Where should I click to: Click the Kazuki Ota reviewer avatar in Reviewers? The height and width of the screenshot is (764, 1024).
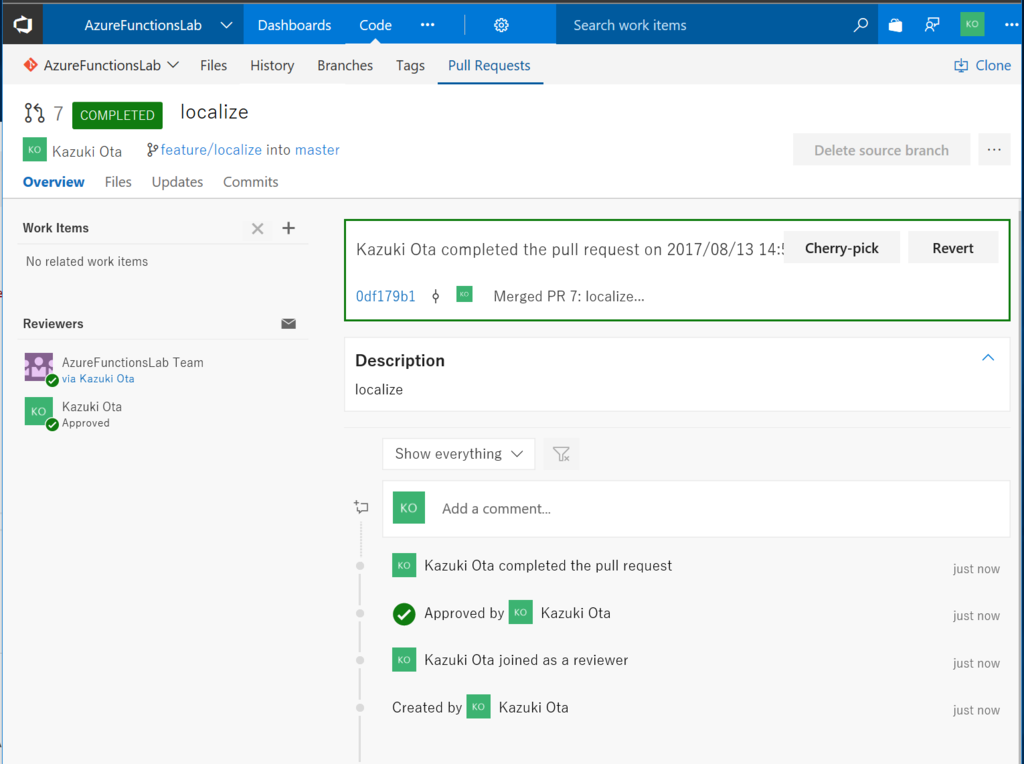pos(39,411)
